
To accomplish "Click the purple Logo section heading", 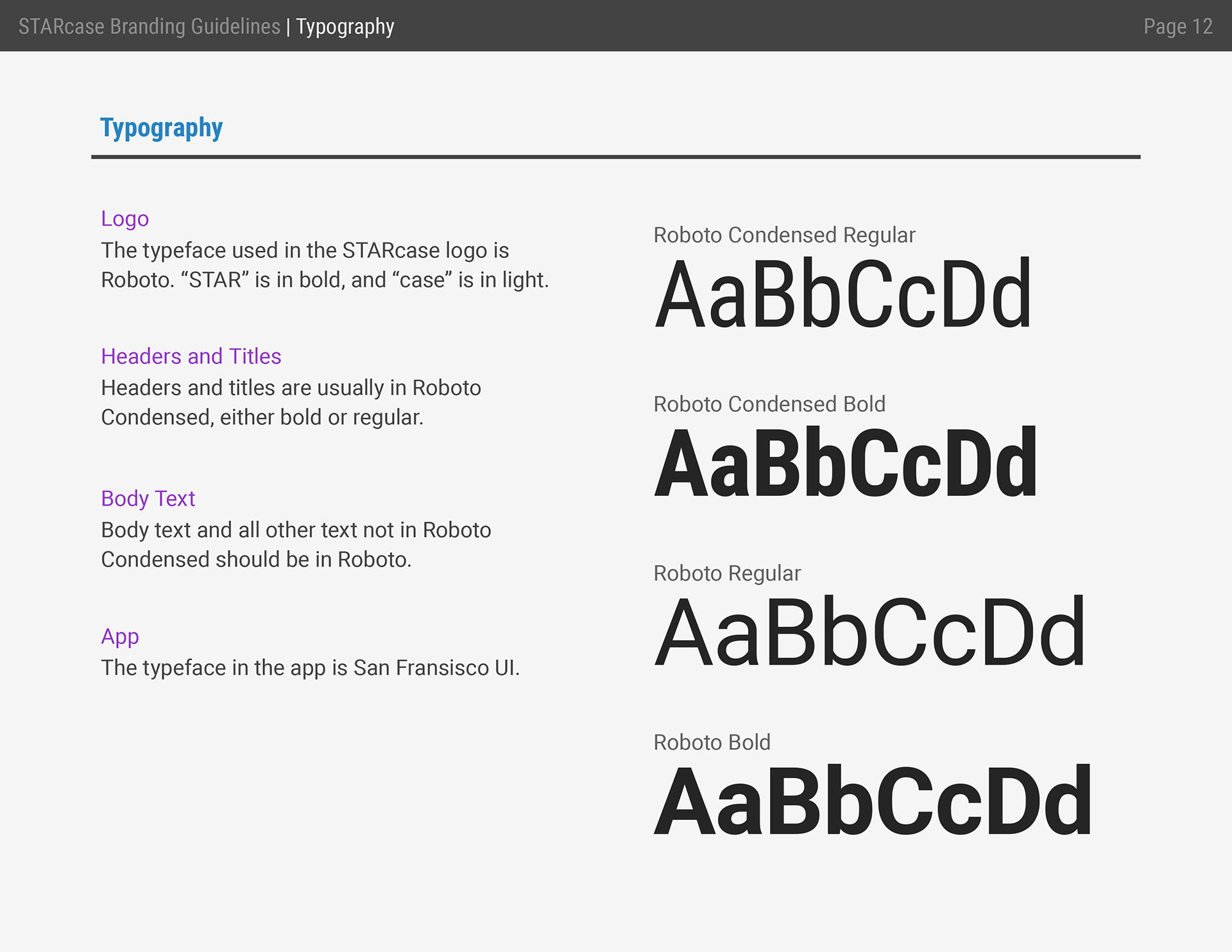I will point(124,219).
